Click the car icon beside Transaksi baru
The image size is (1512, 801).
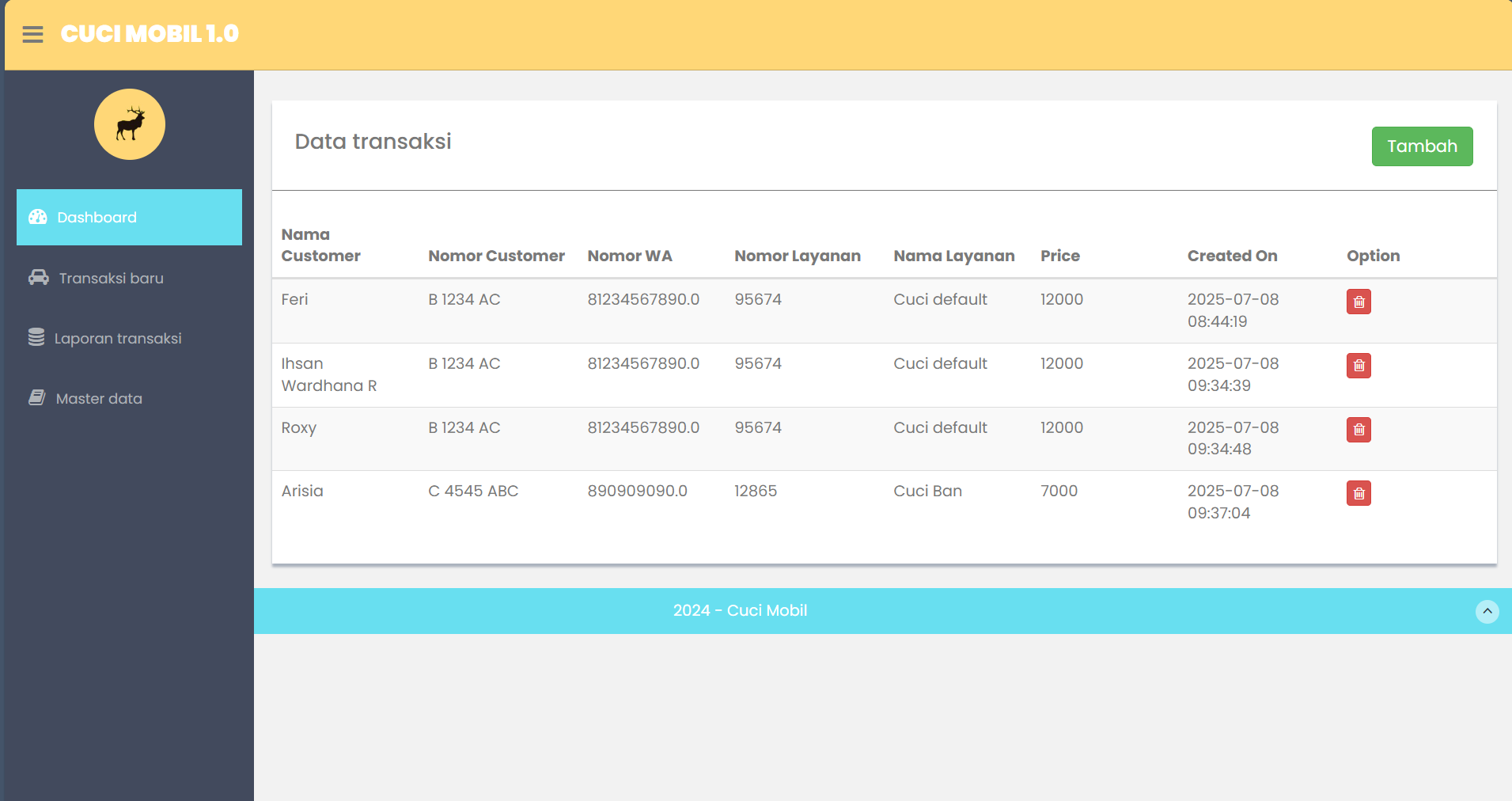pos(39,277)
